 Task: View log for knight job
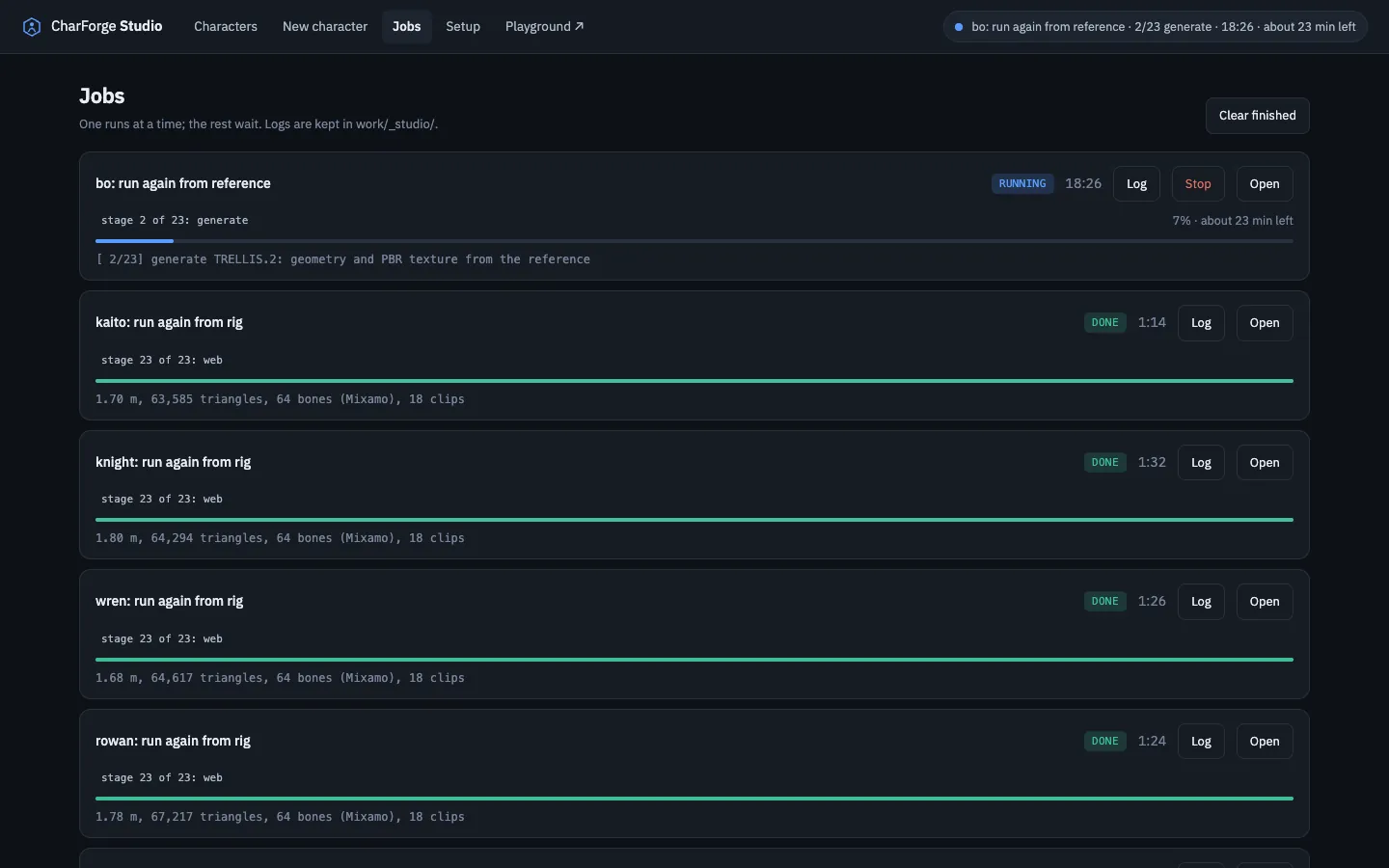(x=1201, y=463)
